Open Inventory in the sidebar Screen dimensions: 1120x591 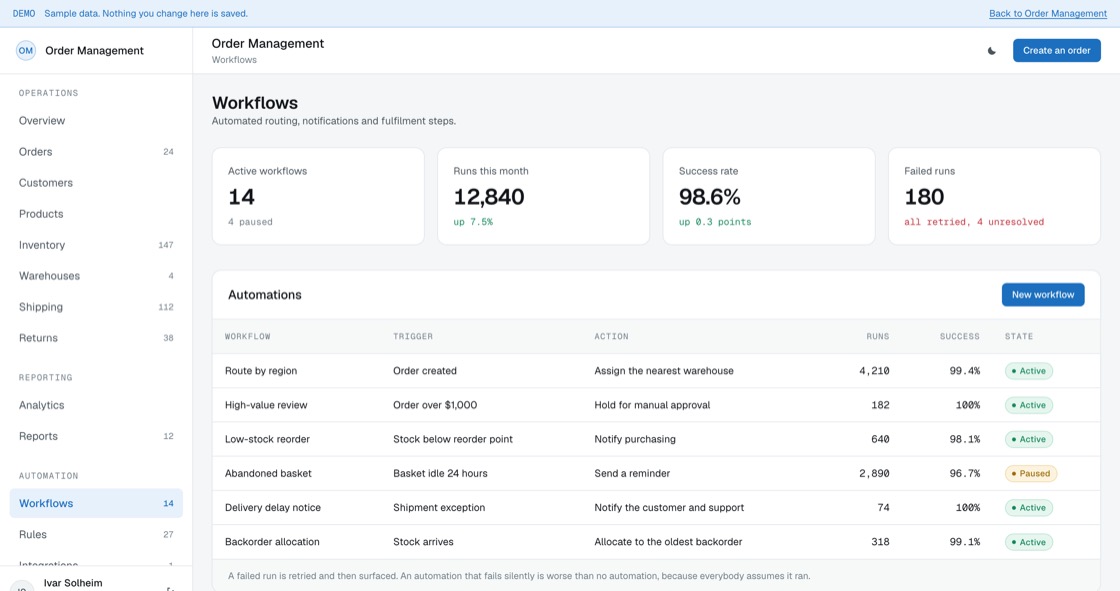click(x=96, y=245)
